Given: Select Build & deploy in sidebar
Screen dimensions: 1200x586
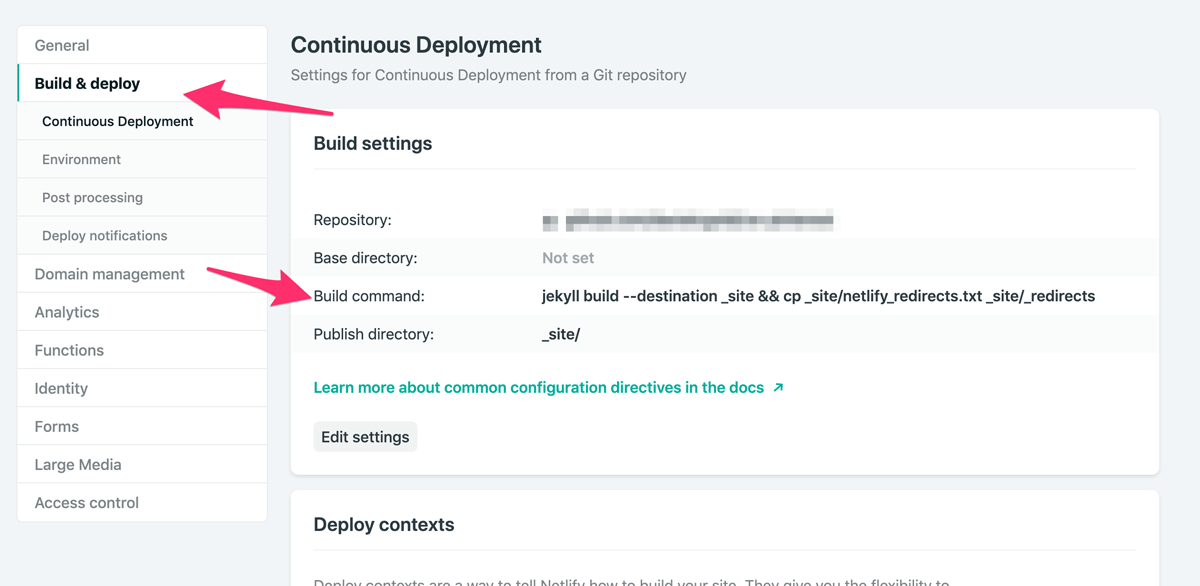Looking at the screenshot, I should pos(87,83).
